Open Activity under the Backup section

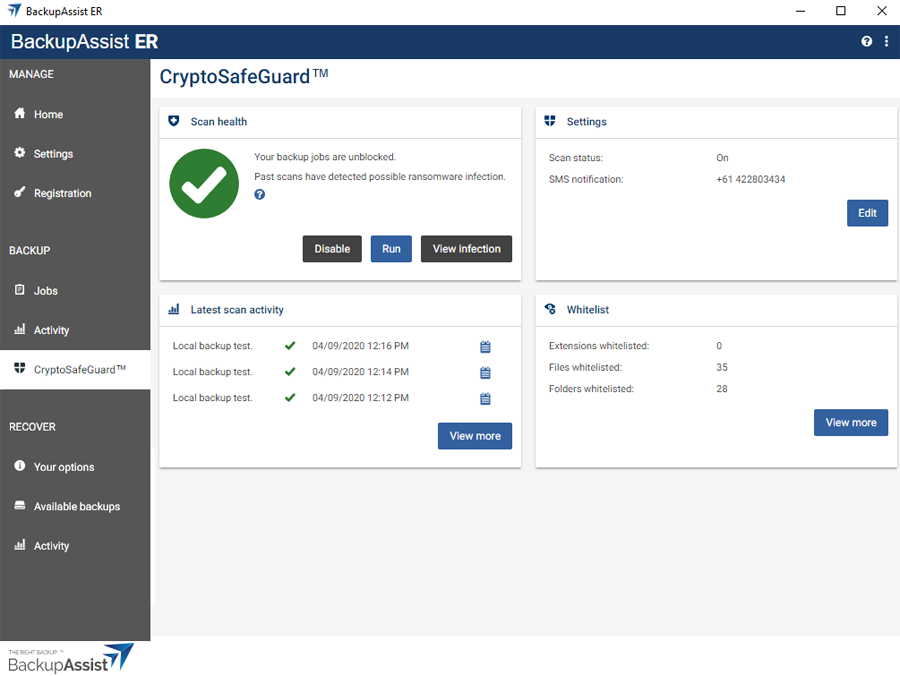(75, 330)
